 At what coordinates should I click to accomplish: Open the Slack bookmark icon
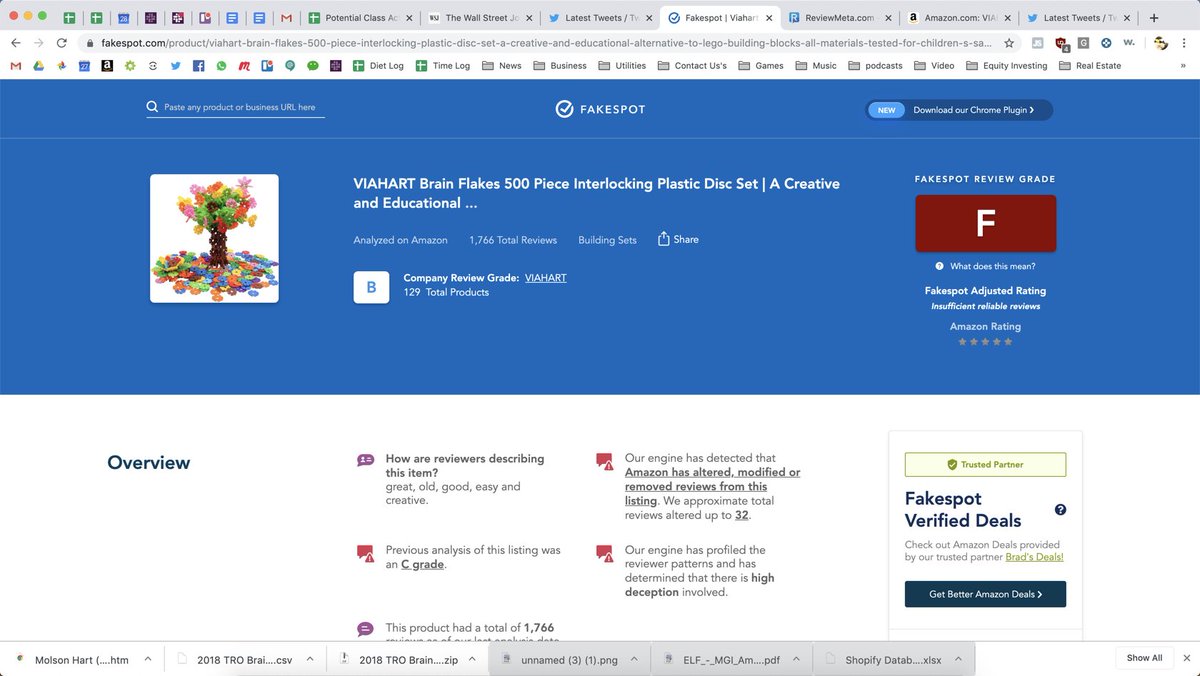pos(336,66)
